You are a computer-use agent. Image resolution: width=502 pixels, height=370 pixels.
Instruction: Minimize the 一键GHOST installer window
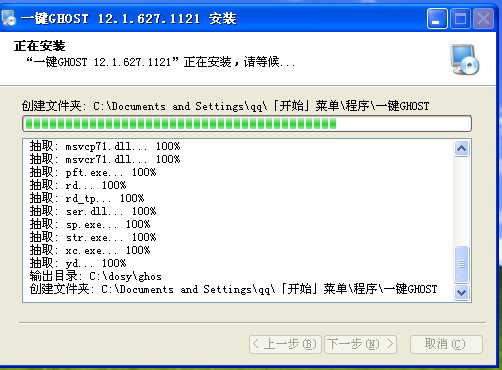pyautogui.click(x=437, y=19)
